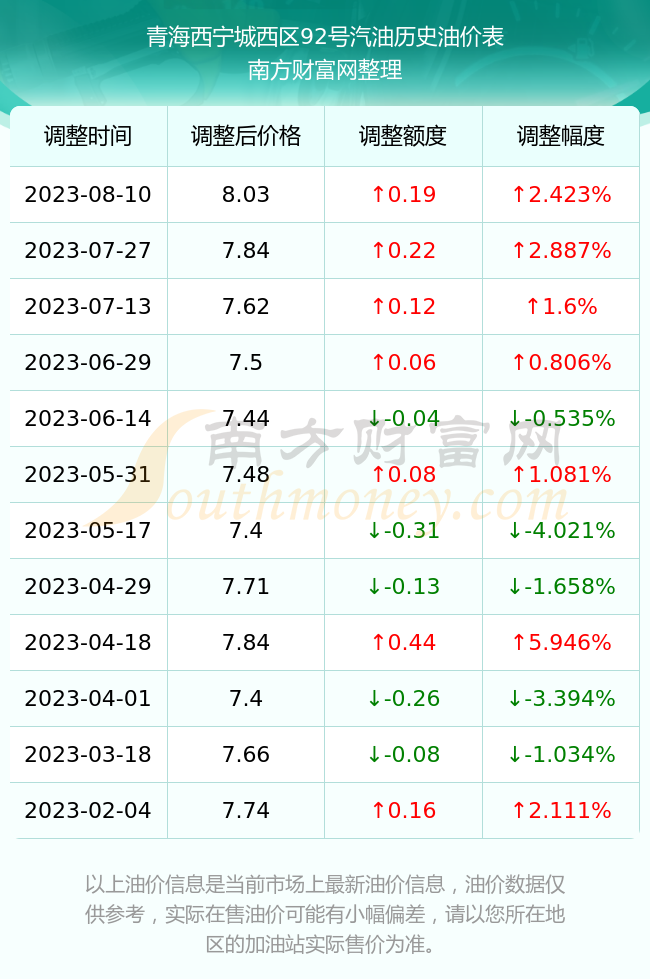Select the ↓-0.04 adjustment on 2023-06-14
Screen dimensions: 650x980
[403, 418]
